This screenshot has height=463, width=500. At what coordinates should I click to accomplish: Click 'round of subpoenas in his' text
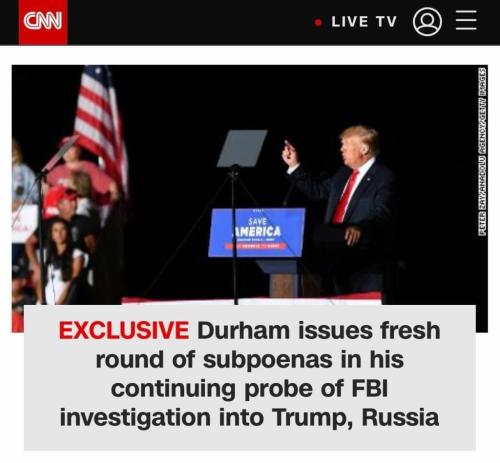[250, 360]
